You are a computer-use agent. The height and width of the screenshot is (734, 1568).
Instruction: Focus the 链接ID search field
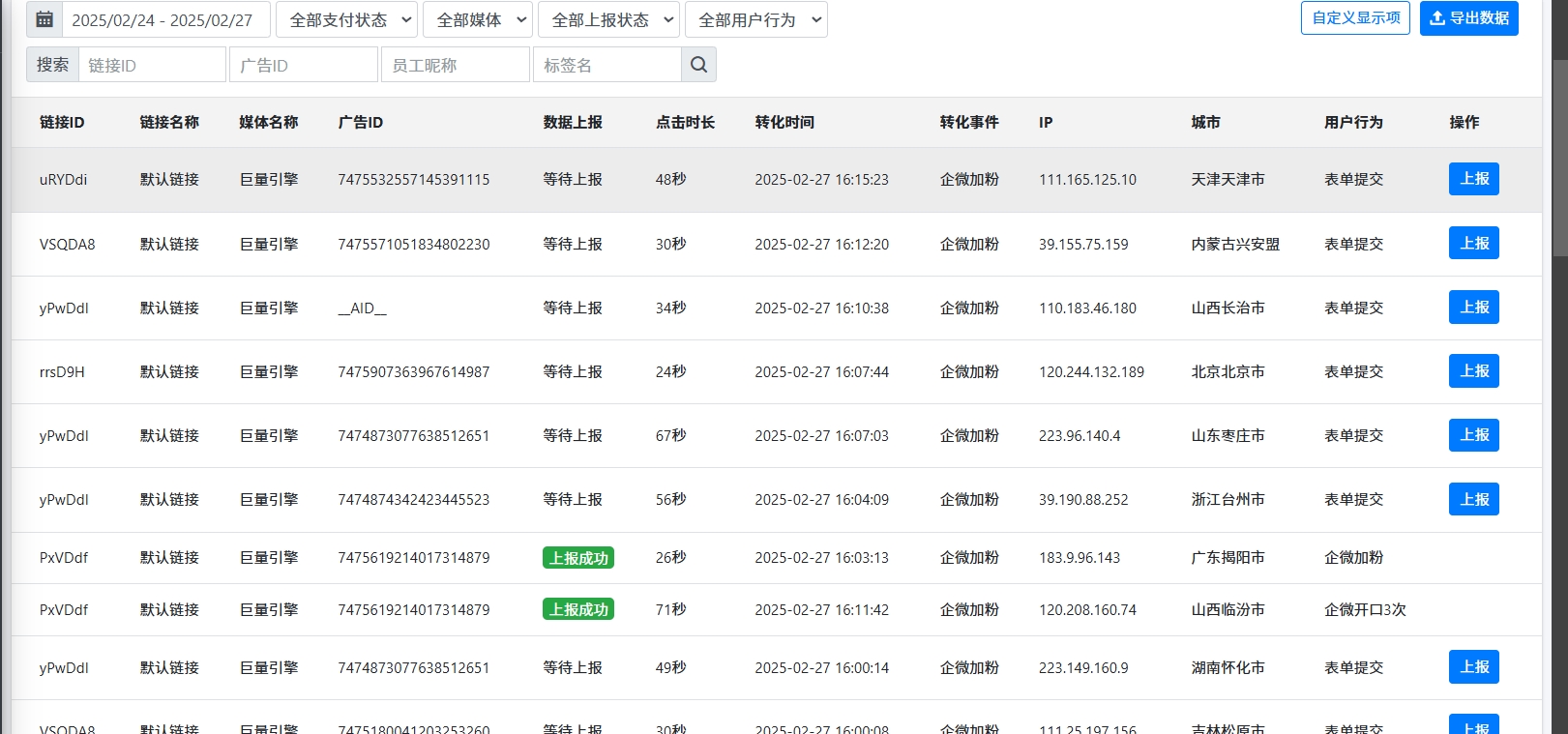152,65
